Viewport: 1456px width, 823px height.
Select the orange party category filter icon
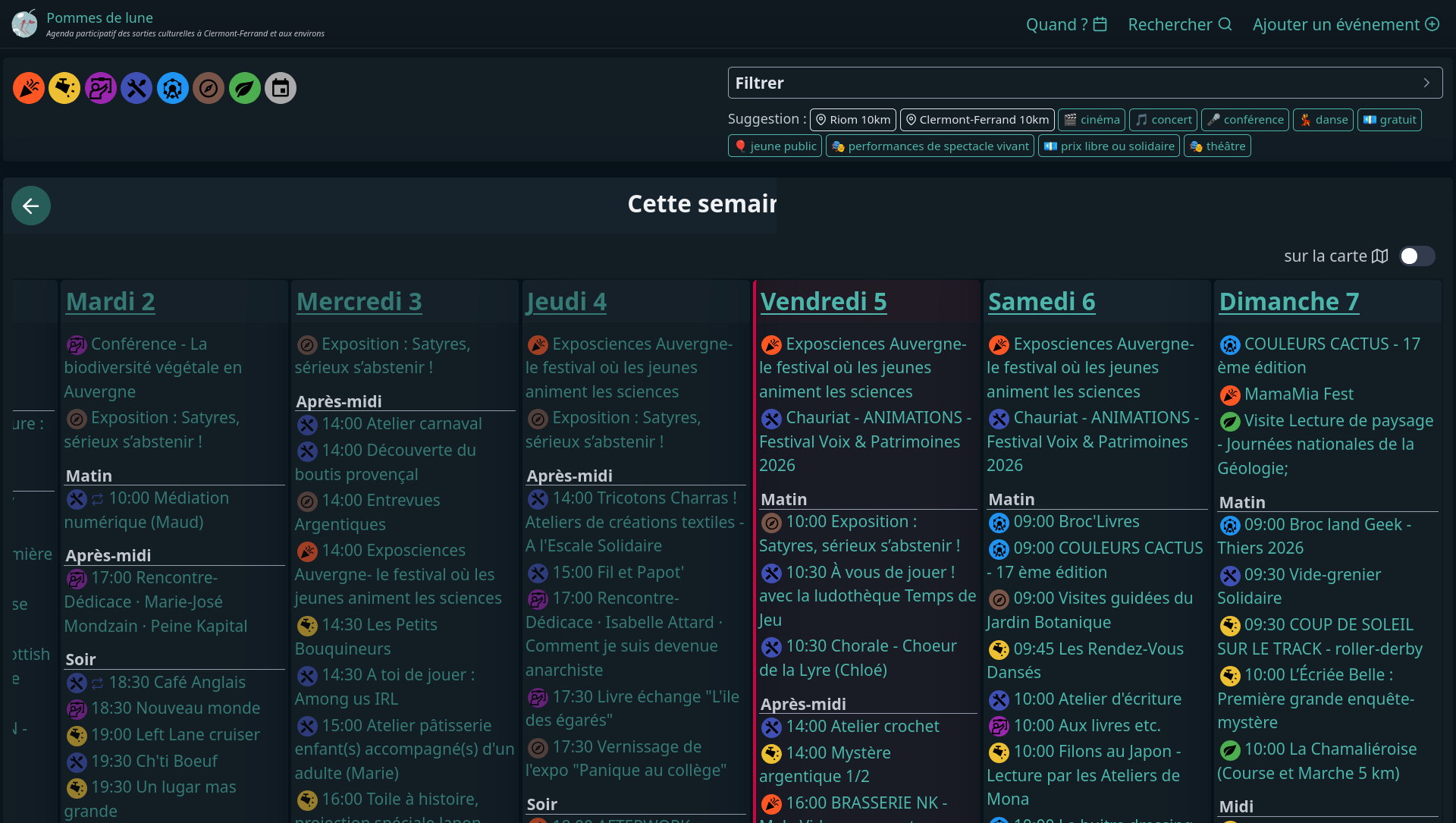tap(29, 89)
